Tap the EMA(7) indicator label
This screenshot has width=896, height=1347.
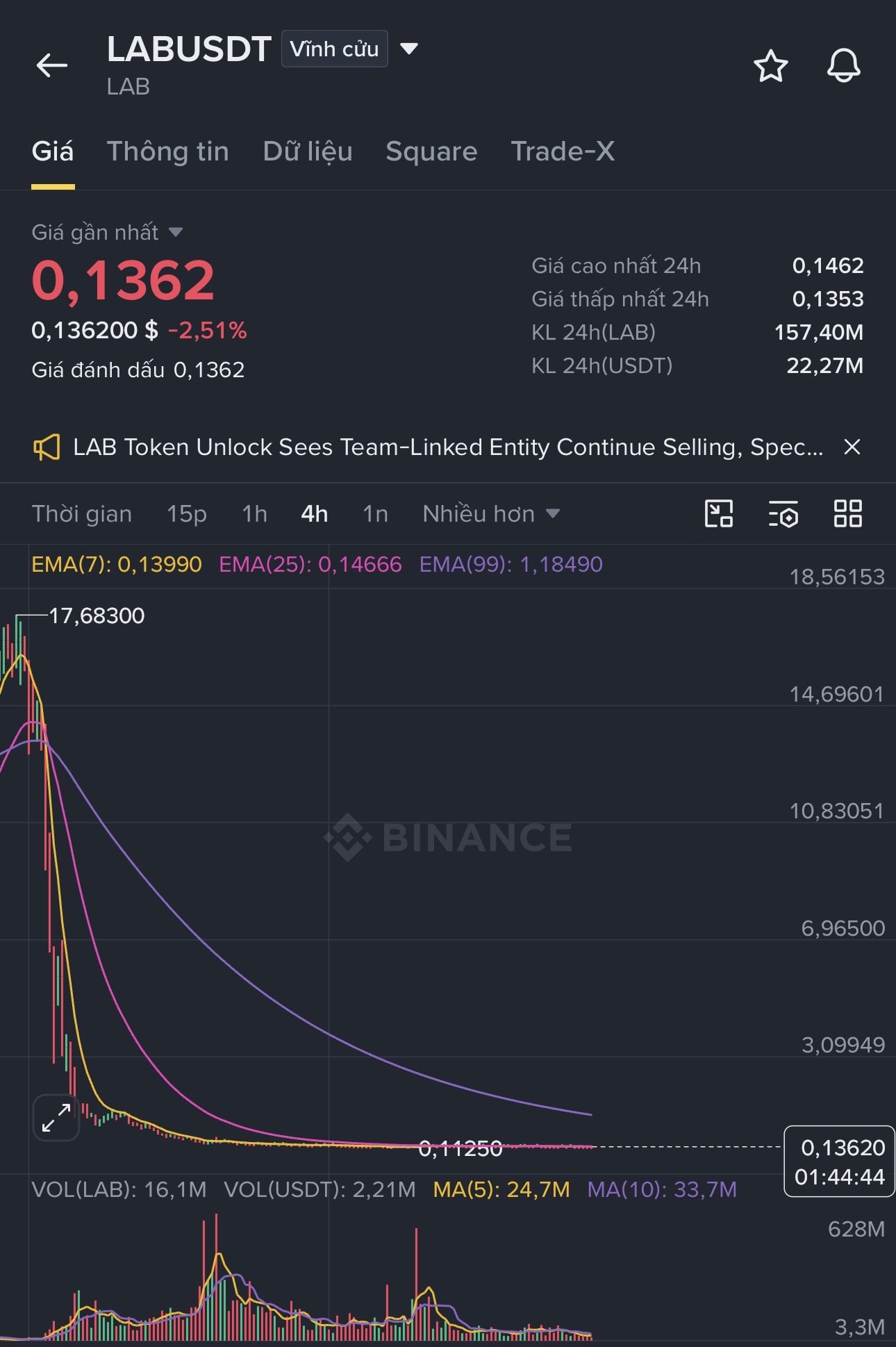117,564
